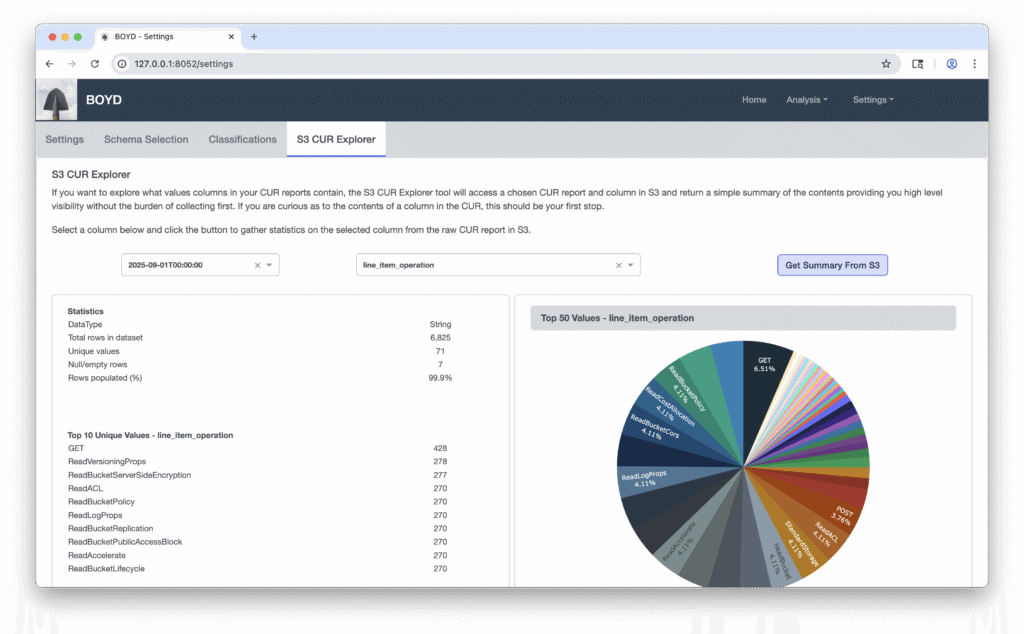Open the Settings navbar dropdown
The height and width of the screenshot is (634, 1024).
[x=872, y=100]
